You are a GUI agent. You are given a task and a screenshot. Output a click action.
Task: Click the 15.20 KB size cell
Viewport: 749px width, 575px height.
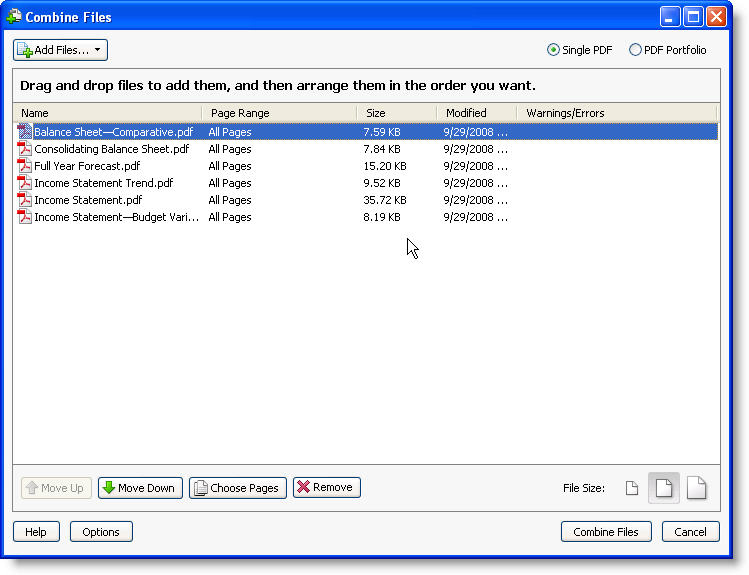point(385,166)
